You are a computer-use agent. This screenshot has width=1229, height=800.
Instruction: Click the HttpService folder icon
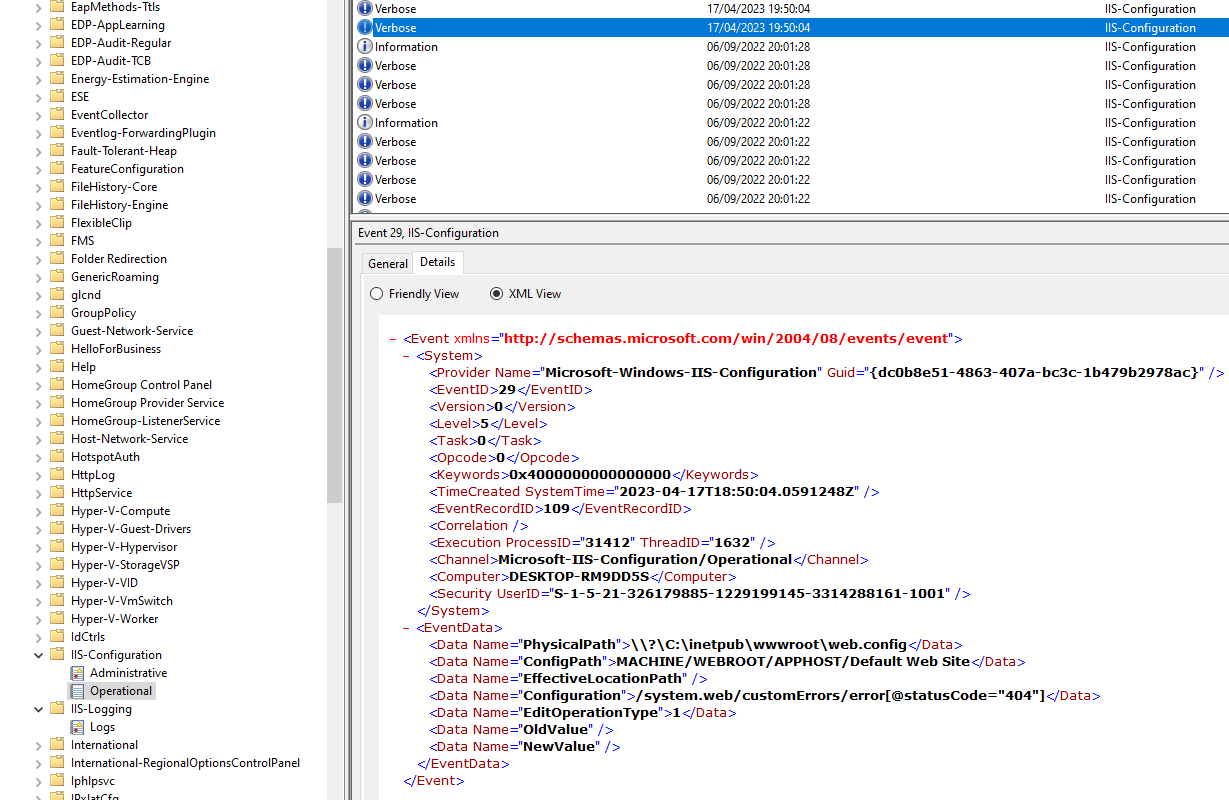point(57,493)
